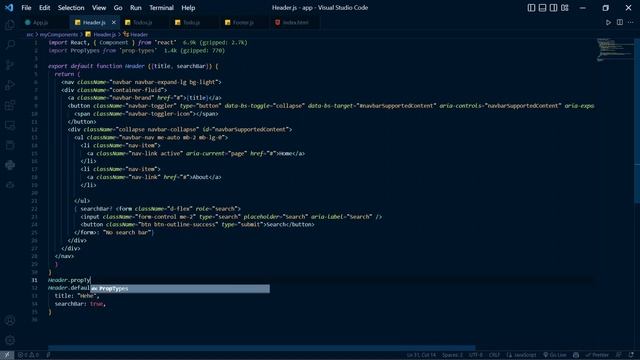
Task: Open the Manage gear in activity bar
Action: (10, 340)
